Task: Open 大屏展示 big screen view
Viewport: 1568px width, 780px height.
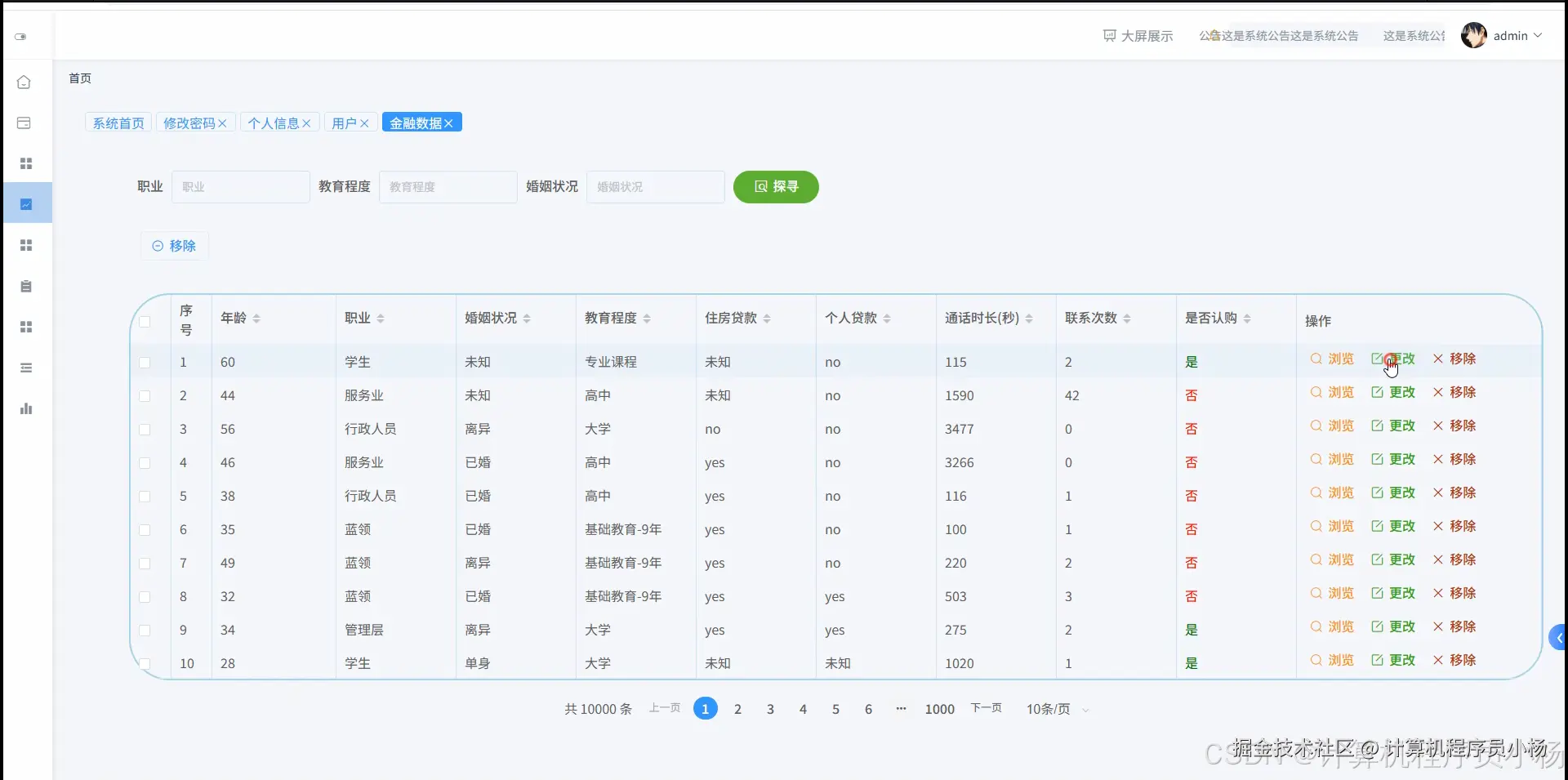Action: click(1138, 36)
